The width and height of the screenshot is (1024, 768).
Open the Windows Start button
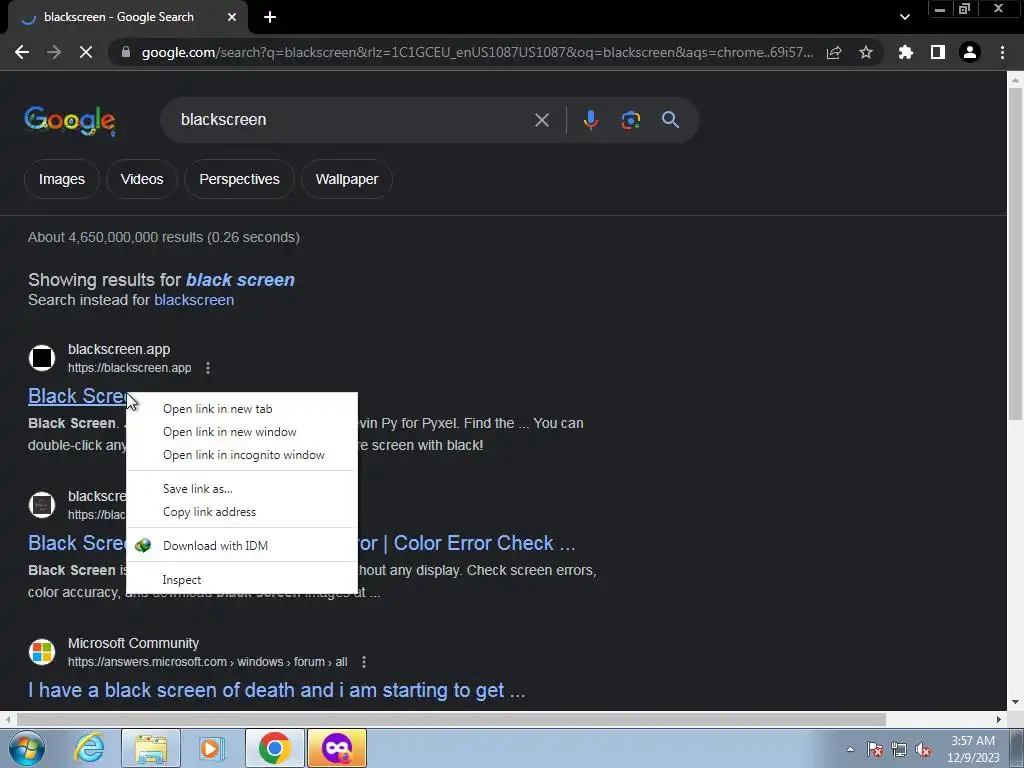point(27,748)
